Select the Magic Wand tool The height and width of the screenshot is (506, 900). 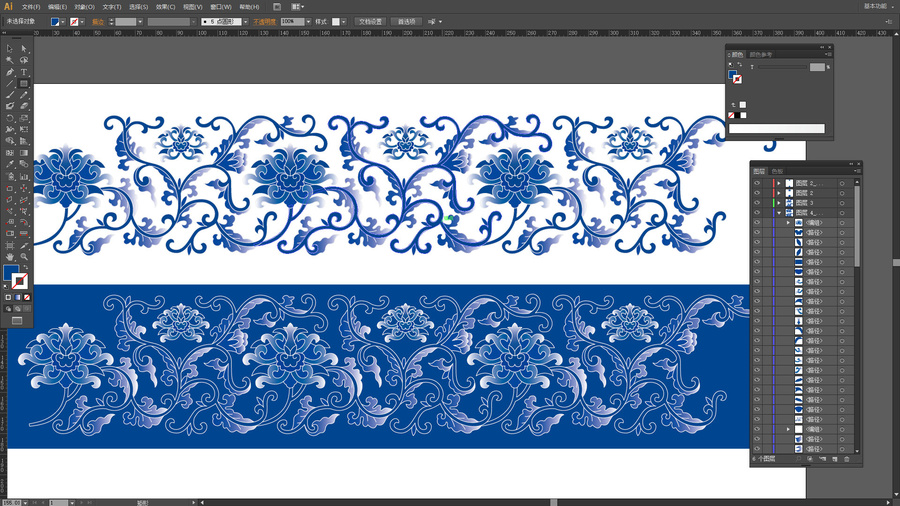[10, 60]
